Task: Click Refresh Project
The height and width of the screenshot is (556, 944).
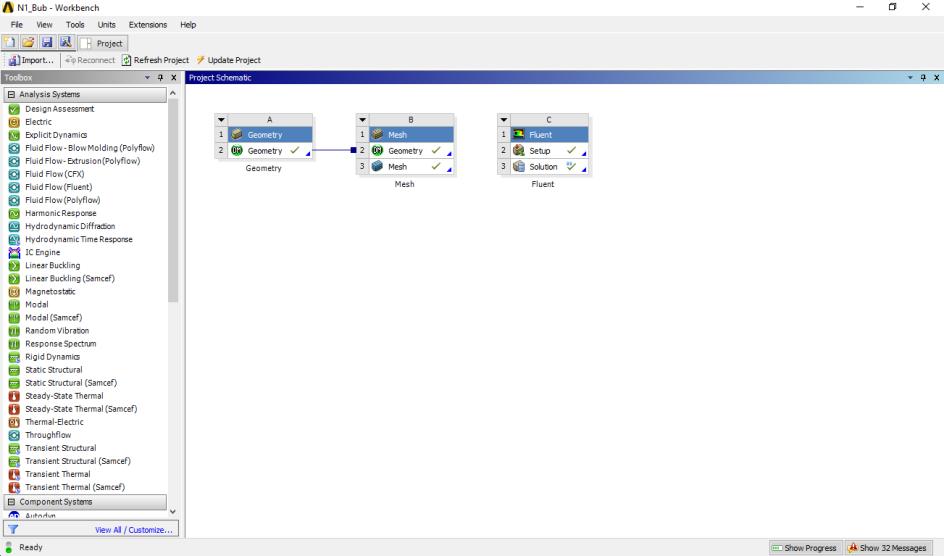Action: [x=155, y=60]
